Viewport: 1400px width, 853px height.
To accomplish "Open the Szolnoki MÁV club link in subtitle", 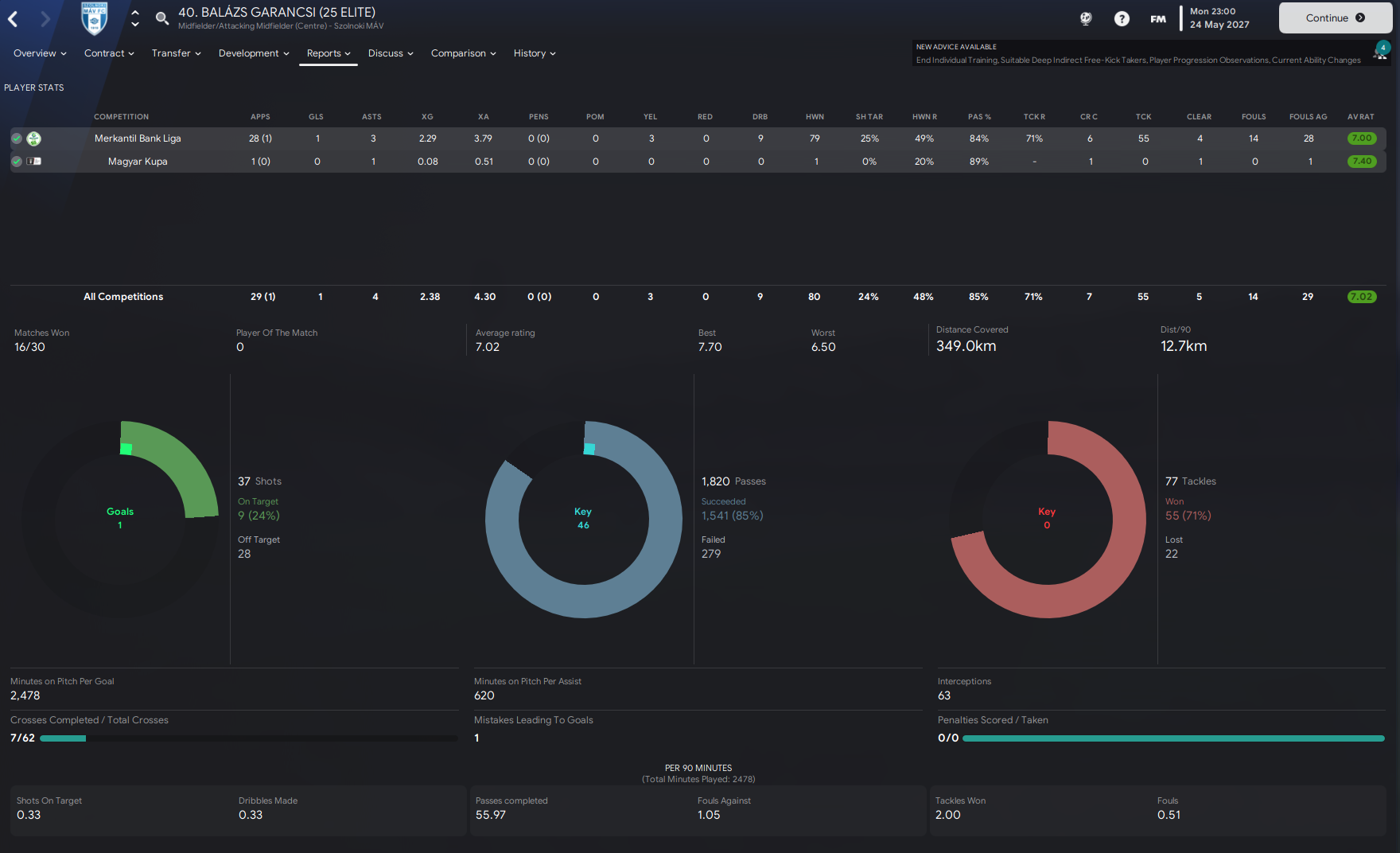I will (x=359, y=26).
